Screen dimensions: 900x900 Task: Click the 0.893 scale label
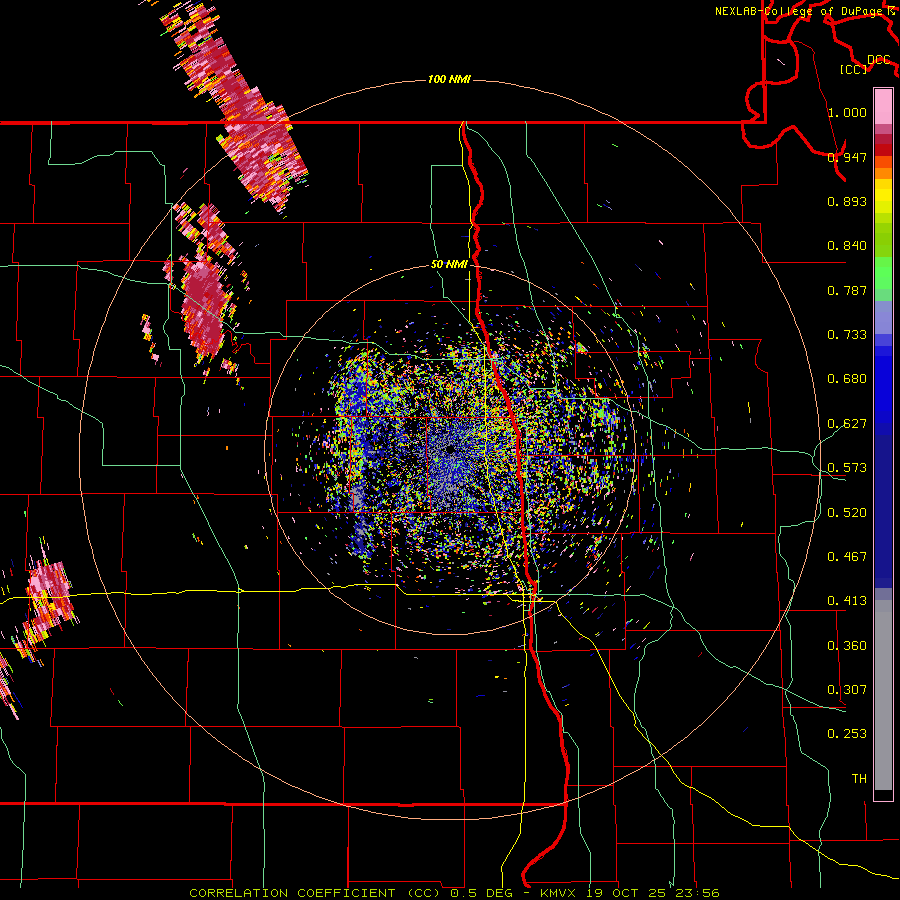(847, 201)
